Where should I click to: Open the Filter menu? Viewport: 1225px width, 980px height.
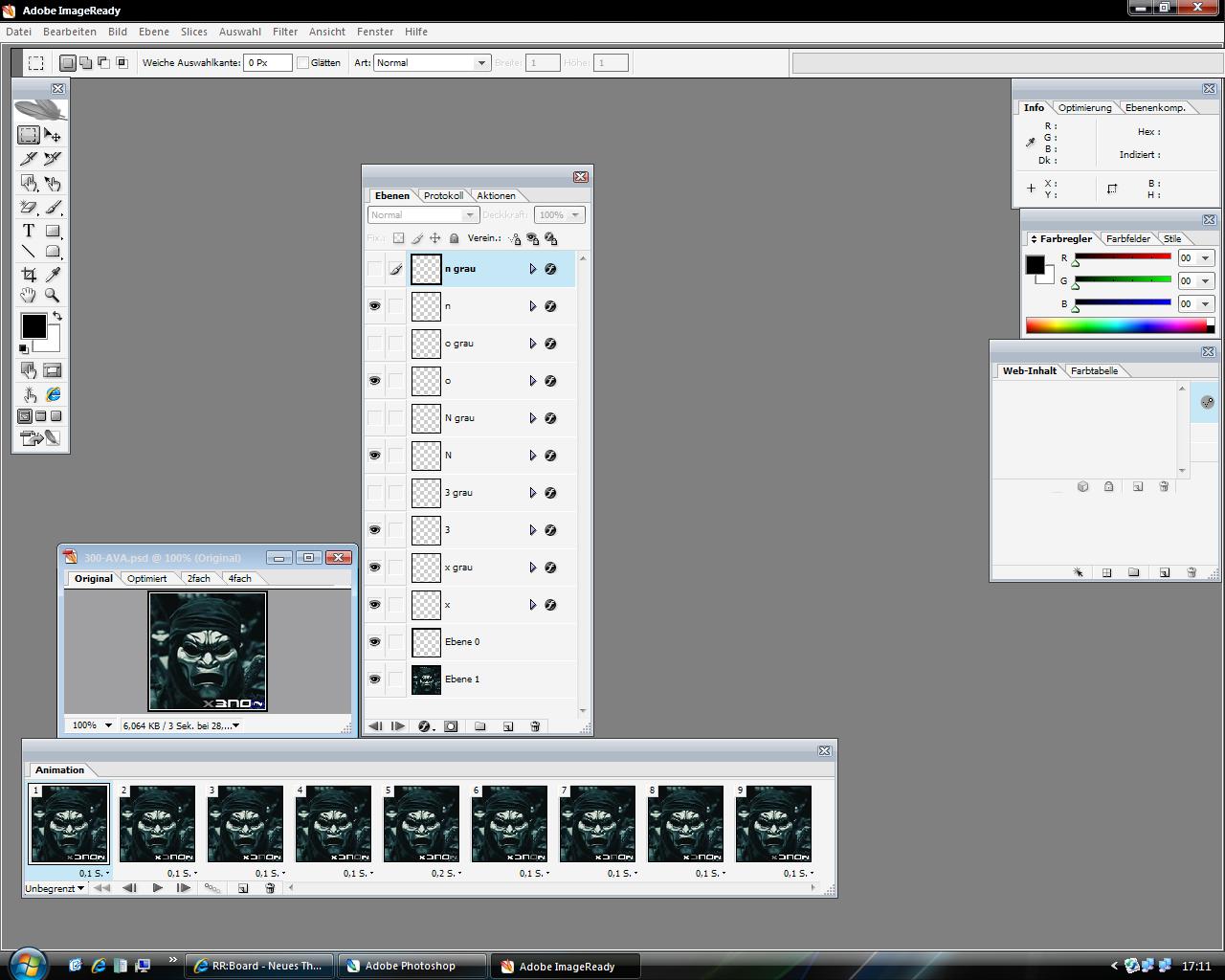pos(285,32)
